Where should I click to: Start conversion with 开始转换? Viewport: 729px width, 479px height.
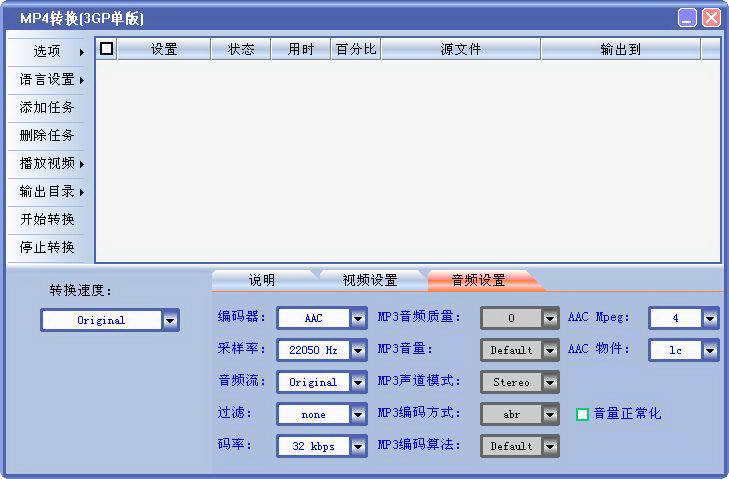pyautogui.click(x=46, y=219)
